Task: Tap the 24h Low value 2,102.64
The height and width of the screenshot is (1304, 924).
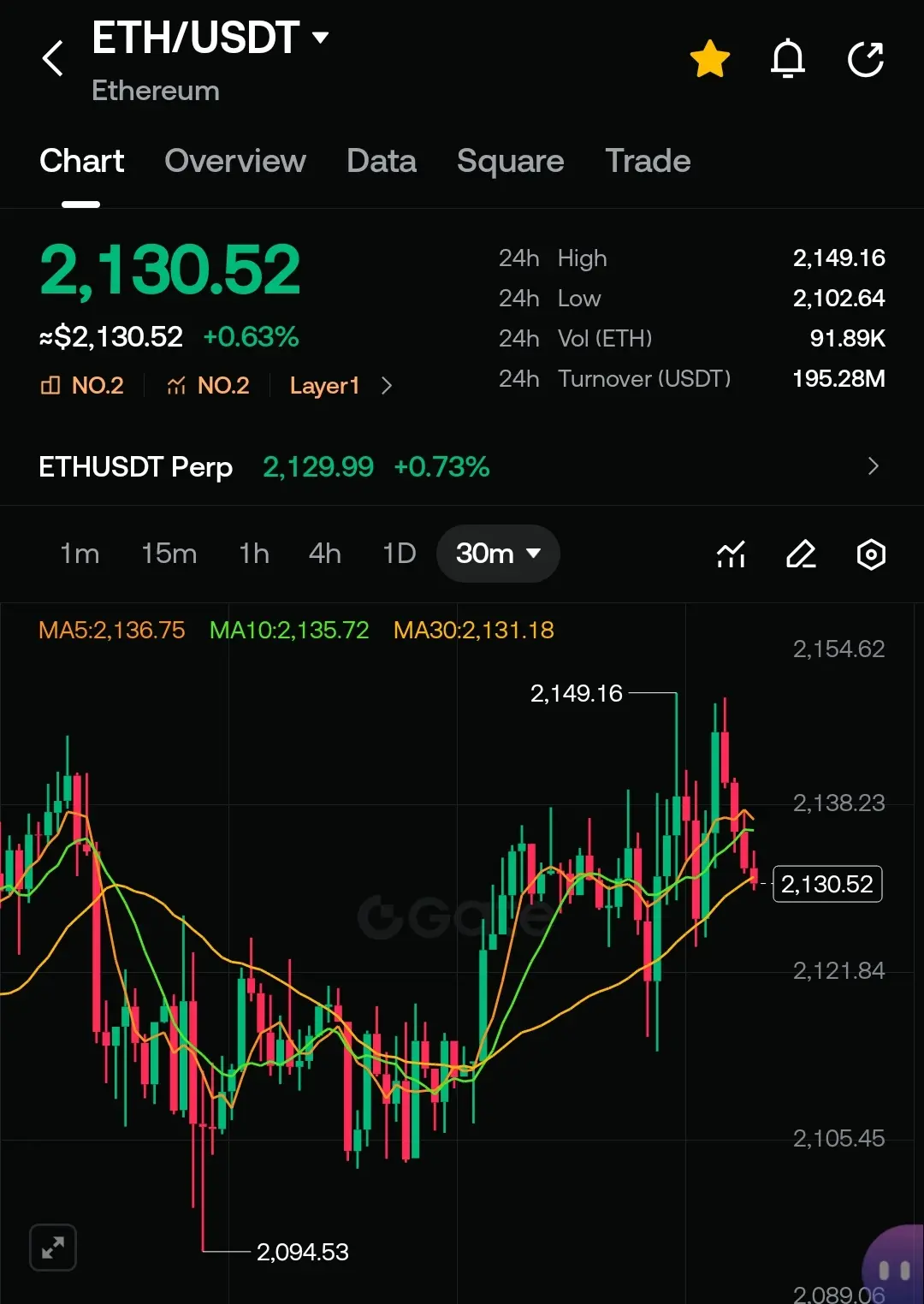Action: pyautogui.click(x=838, y=298)
